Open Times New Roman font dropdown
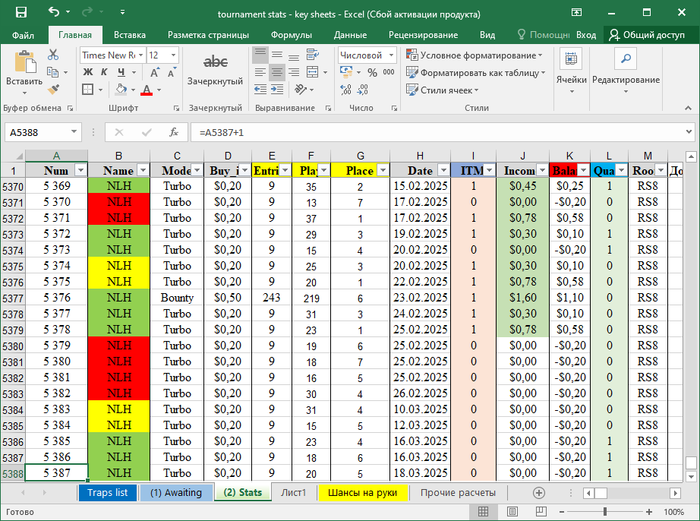The height and width of the screenshot is (521, 700). [x=141, y=55]
